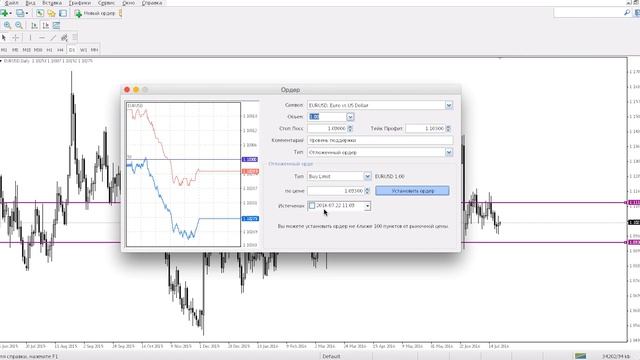Click the search magnifier icon top right
The width and height of the screenshot is (640, 360).
pyautogui.click(x=627, y=13)
